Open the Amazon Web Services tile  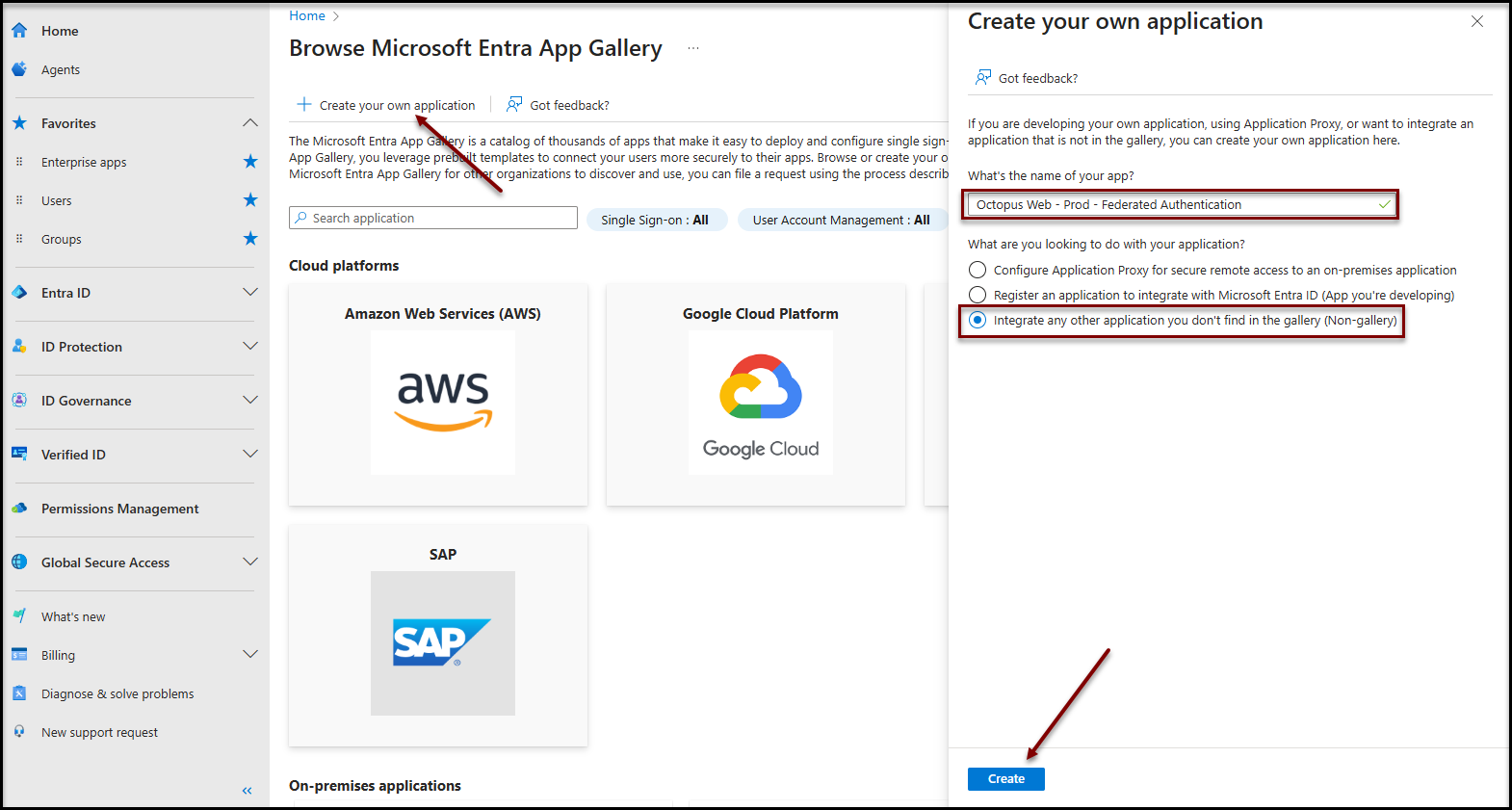[x=442, y=395]
